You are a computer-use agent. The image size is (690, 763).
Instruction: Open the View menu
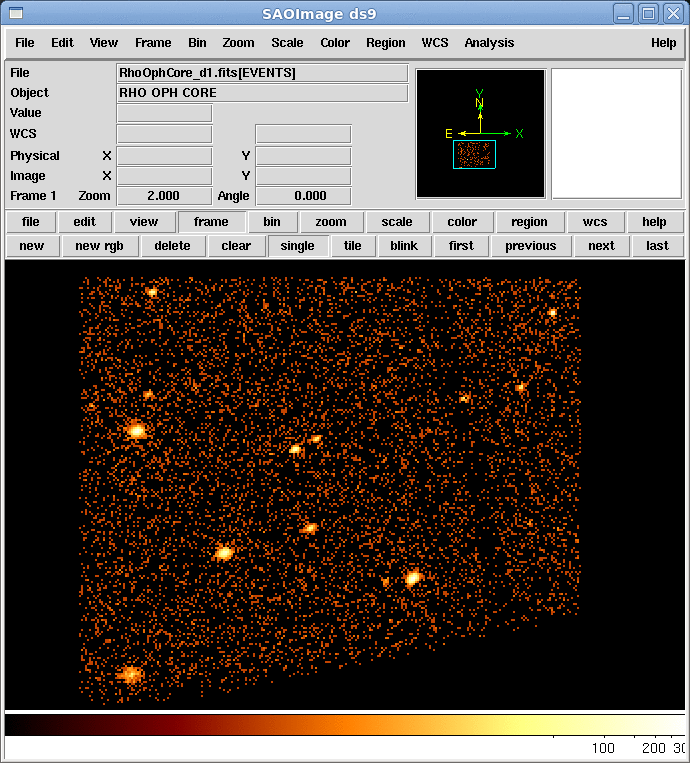(104, 43)
